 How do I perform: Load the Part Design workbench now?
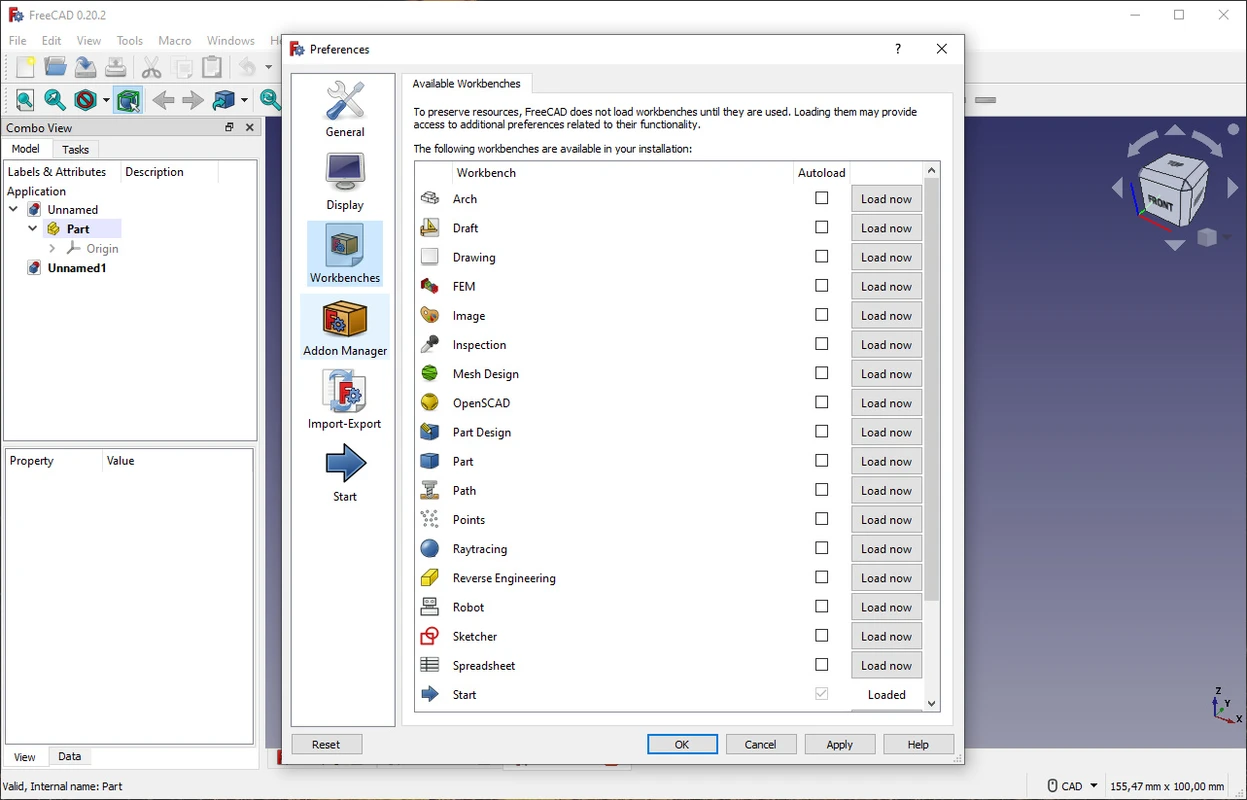886,432
